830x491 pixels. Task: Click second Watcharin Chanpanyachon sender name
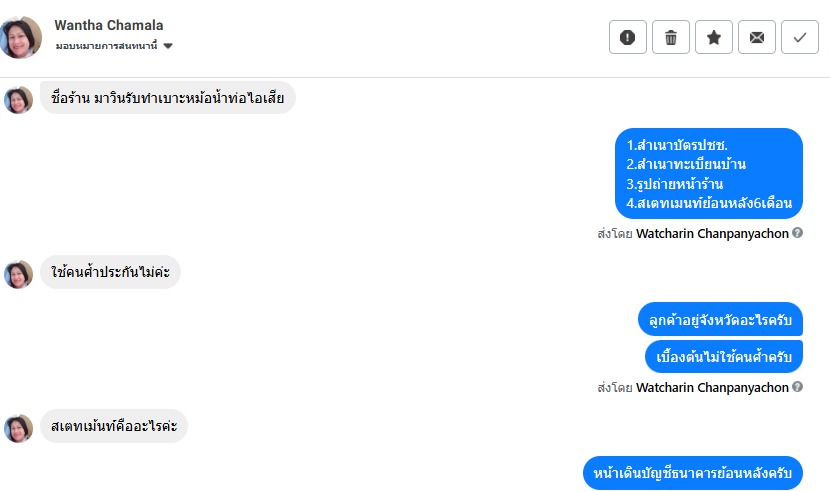click(712, 388)
